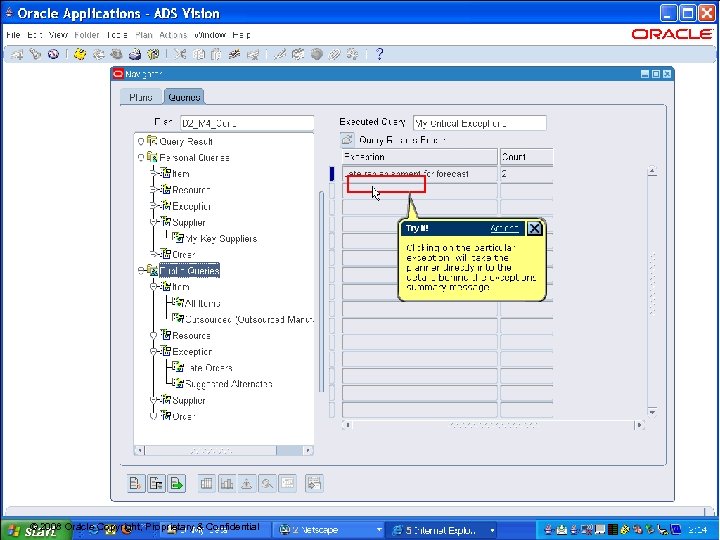Select the Late Orders query

point(209,368)
